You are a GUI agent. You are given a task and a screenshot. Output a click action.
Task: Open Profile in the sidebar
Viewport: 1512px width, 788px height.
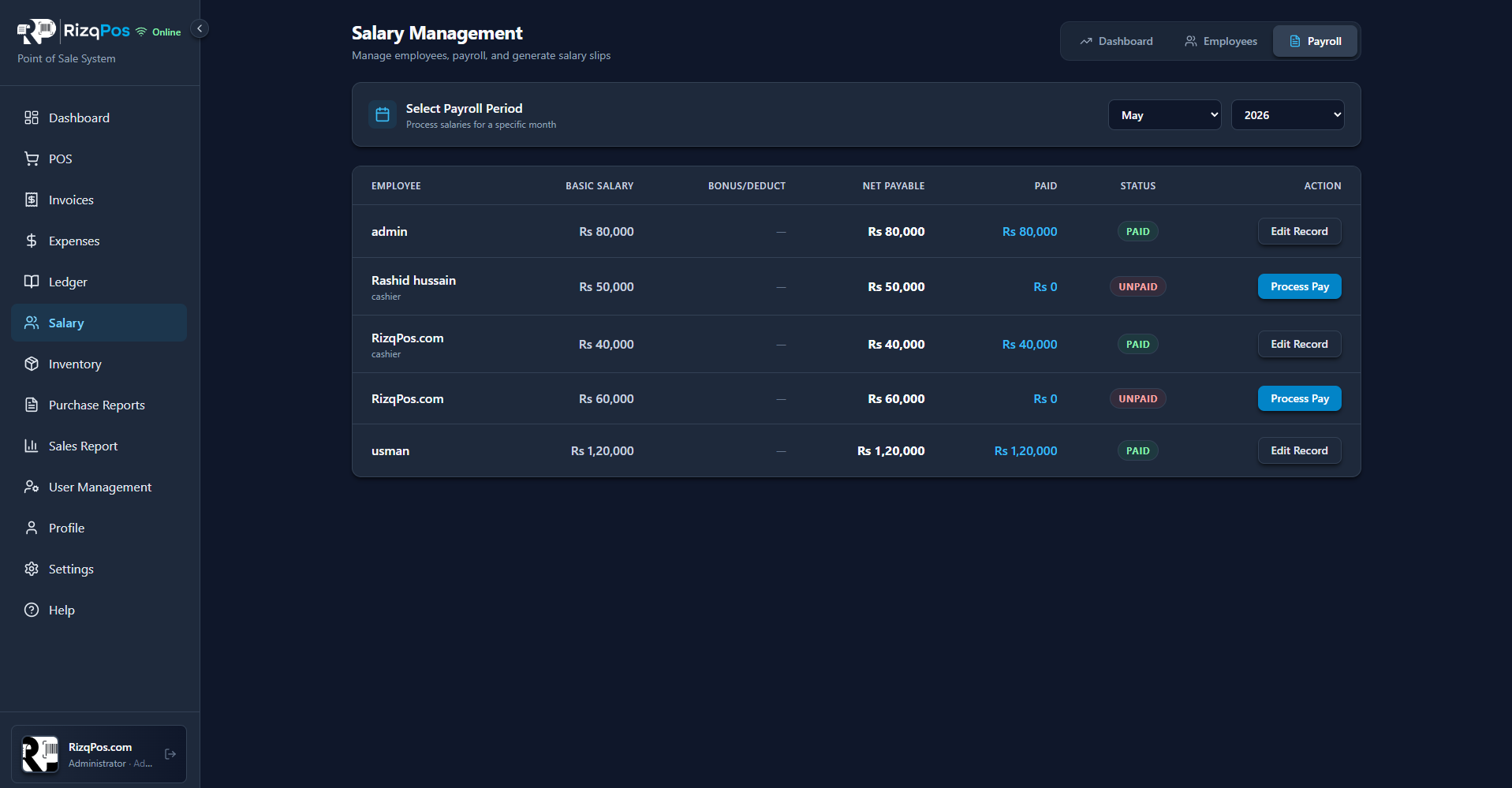(x=99, y=528)
